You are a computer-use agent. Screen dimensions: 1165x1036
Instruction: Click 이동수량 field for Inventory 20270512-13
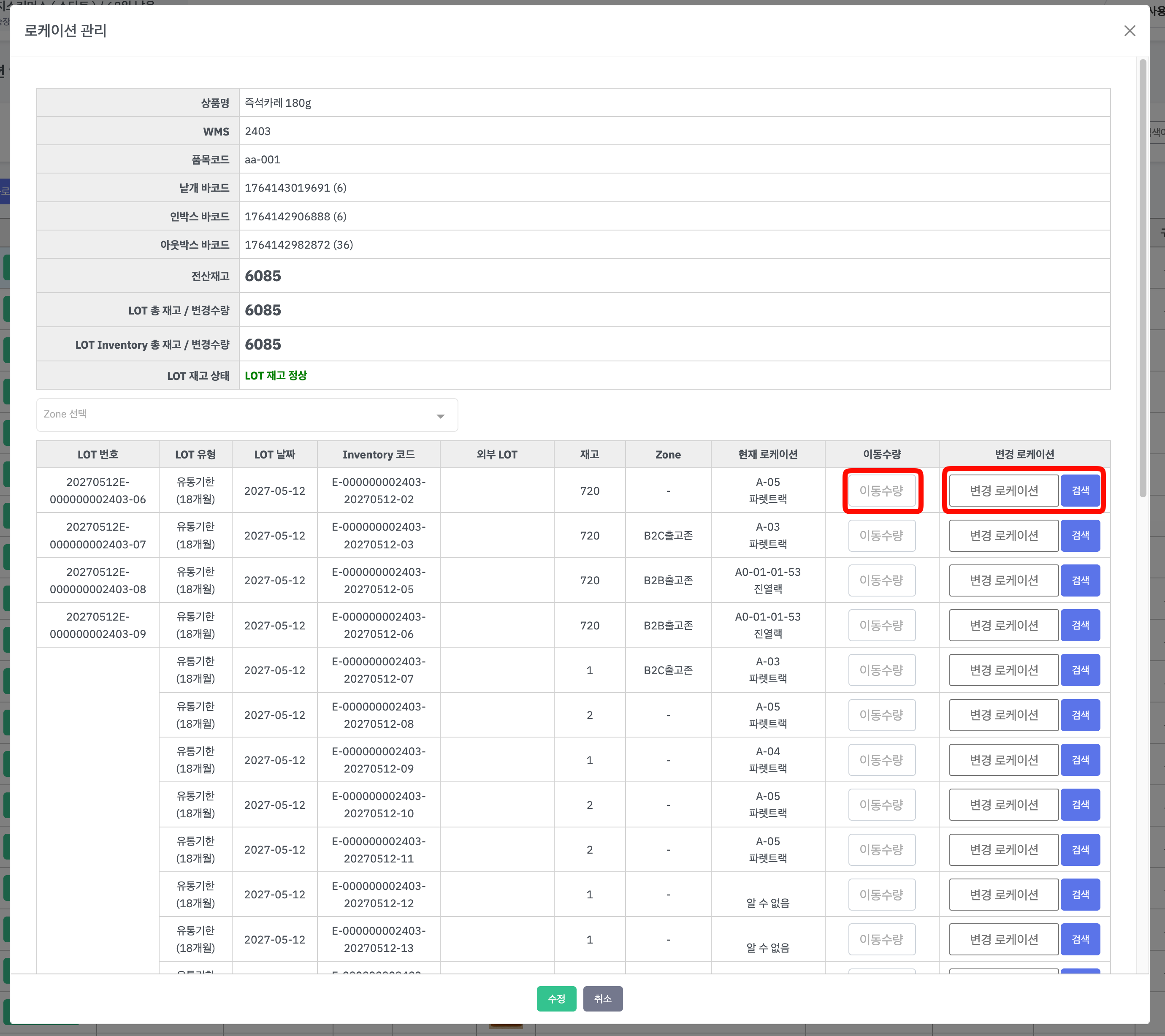coord(881,939)
